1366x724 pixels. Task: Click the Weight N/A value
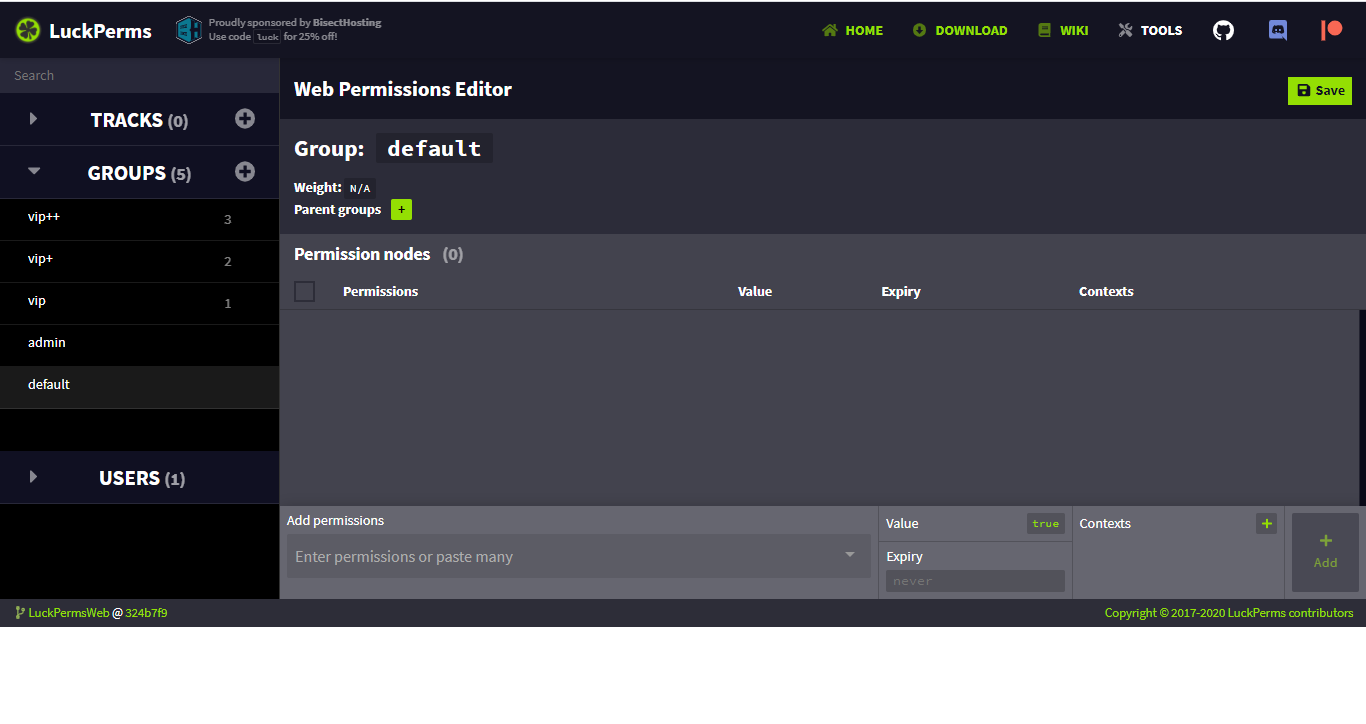point(360,188)
